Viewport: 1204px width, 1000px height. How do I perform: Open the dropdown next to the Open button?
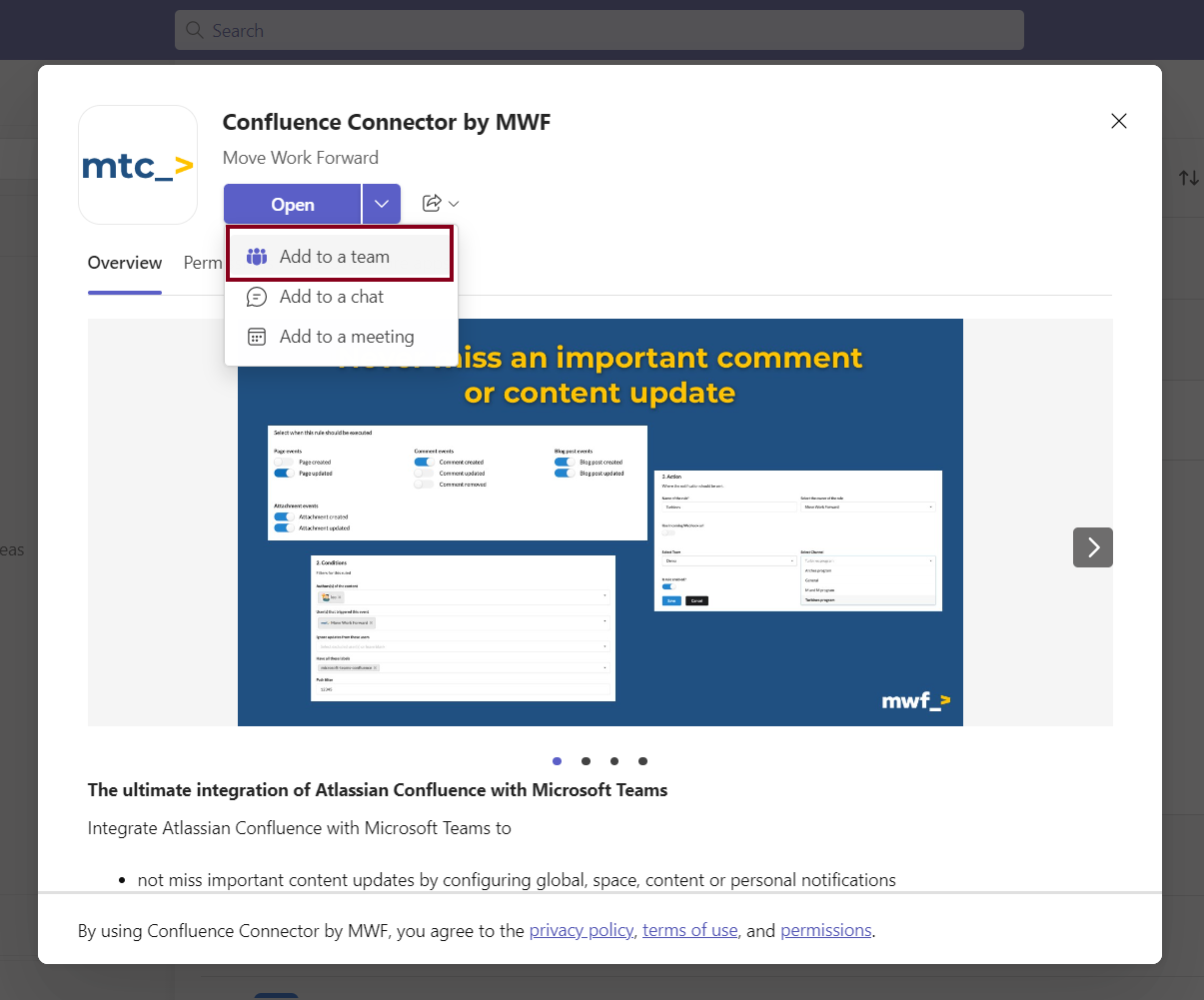coord(381,203)
